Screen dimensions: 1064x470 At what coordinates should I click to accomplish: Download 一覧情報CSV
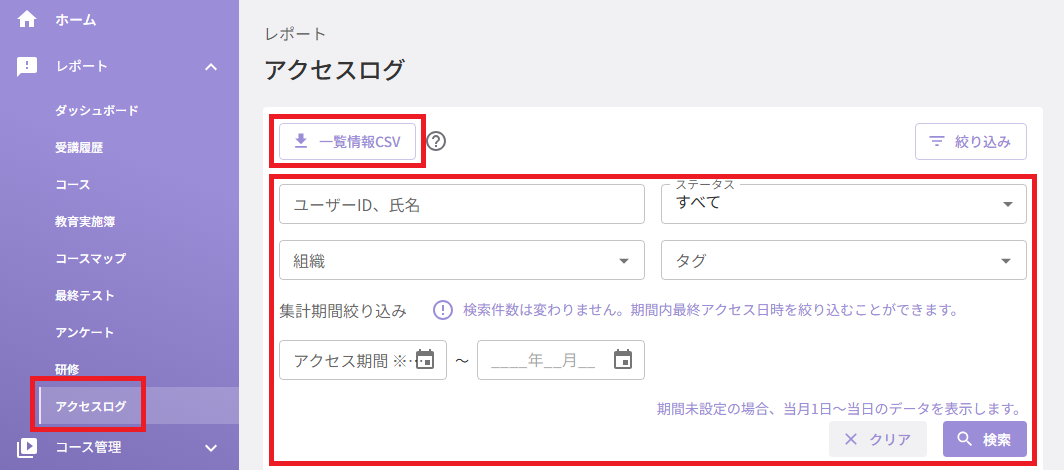point(347,141)
